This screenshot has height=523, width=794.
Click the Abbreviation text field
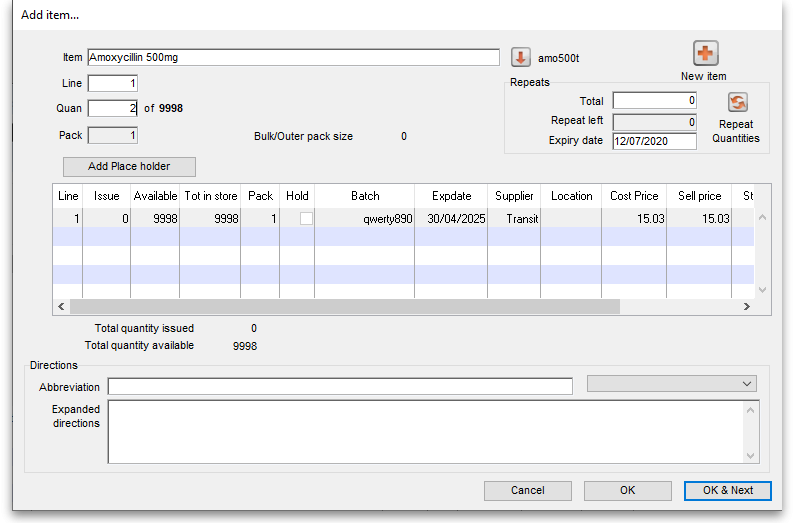[340, 387]
